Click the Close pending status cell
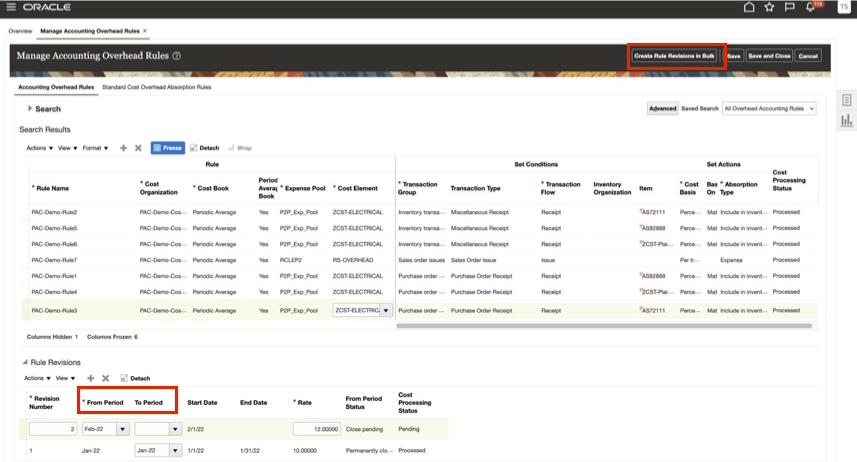 (x=365, y=429)
